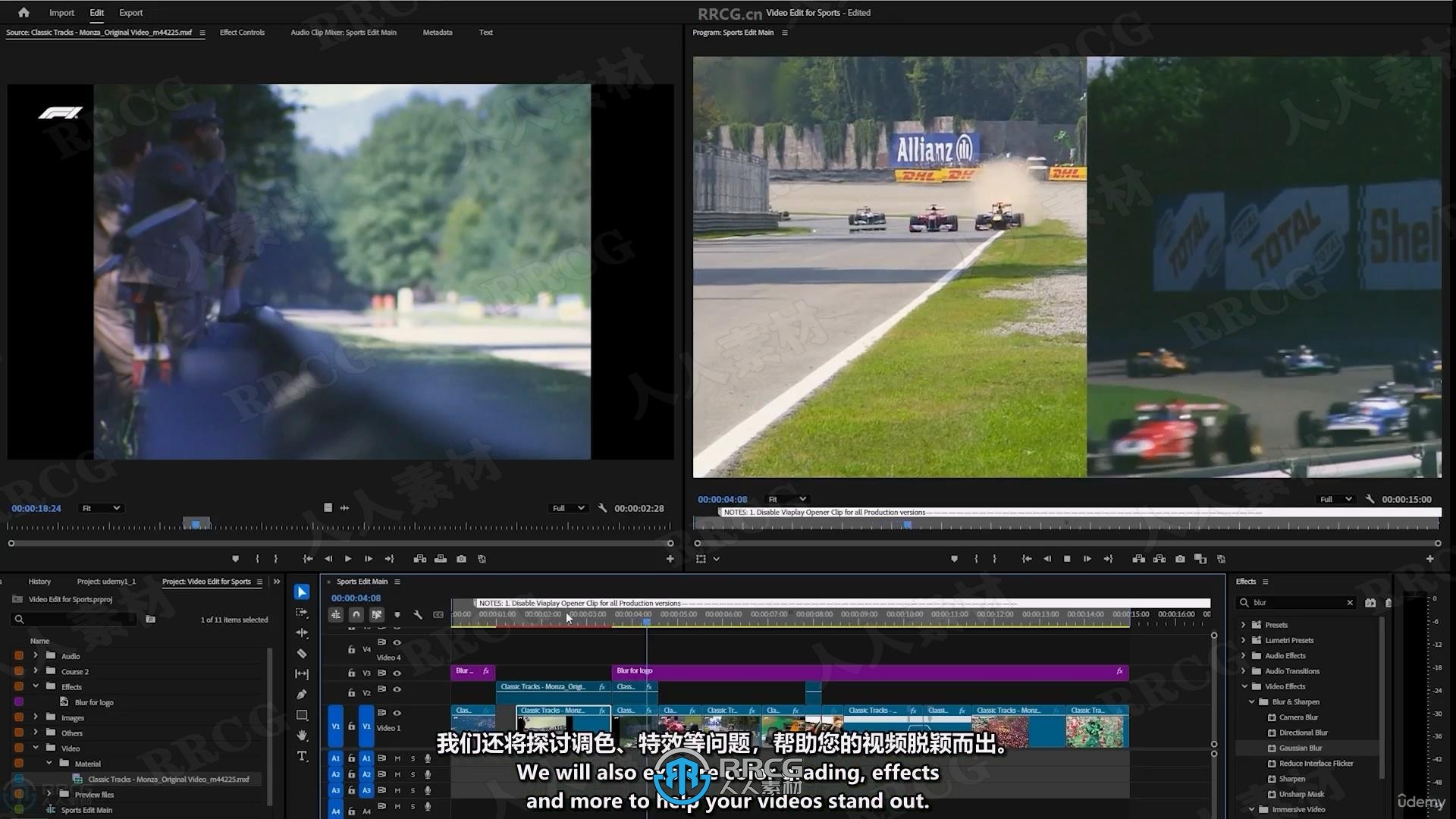This screenshot has width=1456, height=819.
Task: Solo audio track A2
Action: [413, 774]
